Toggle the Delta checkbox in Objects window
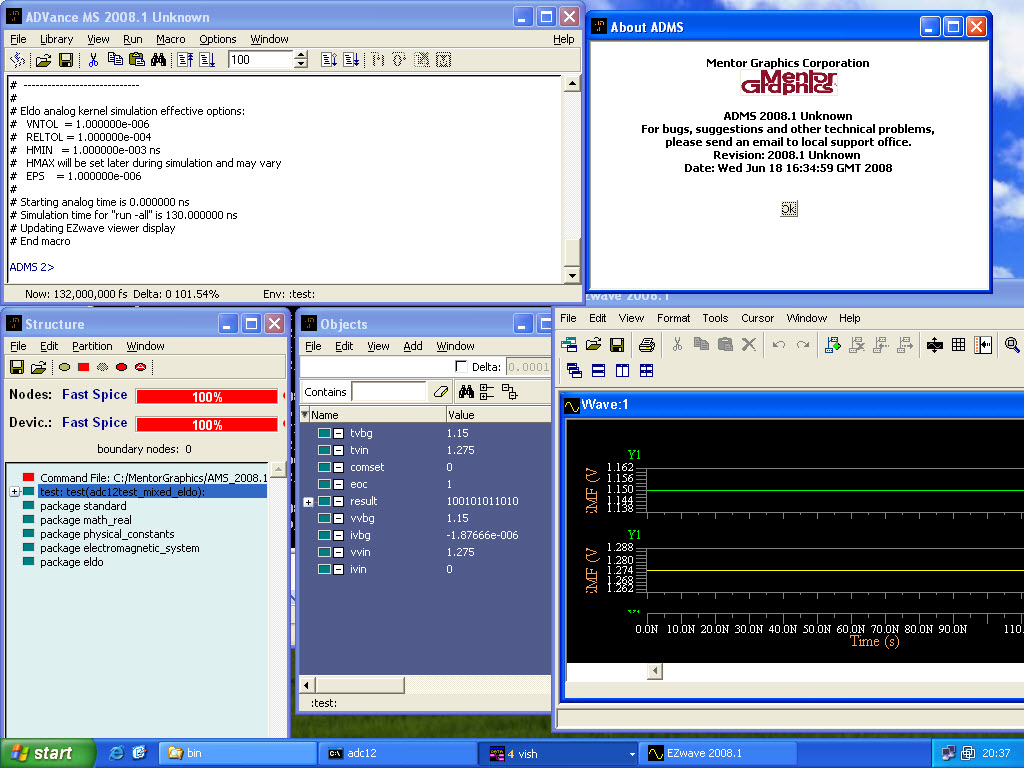The width and height of the screenshot is (1024, 768). point(461,366)
